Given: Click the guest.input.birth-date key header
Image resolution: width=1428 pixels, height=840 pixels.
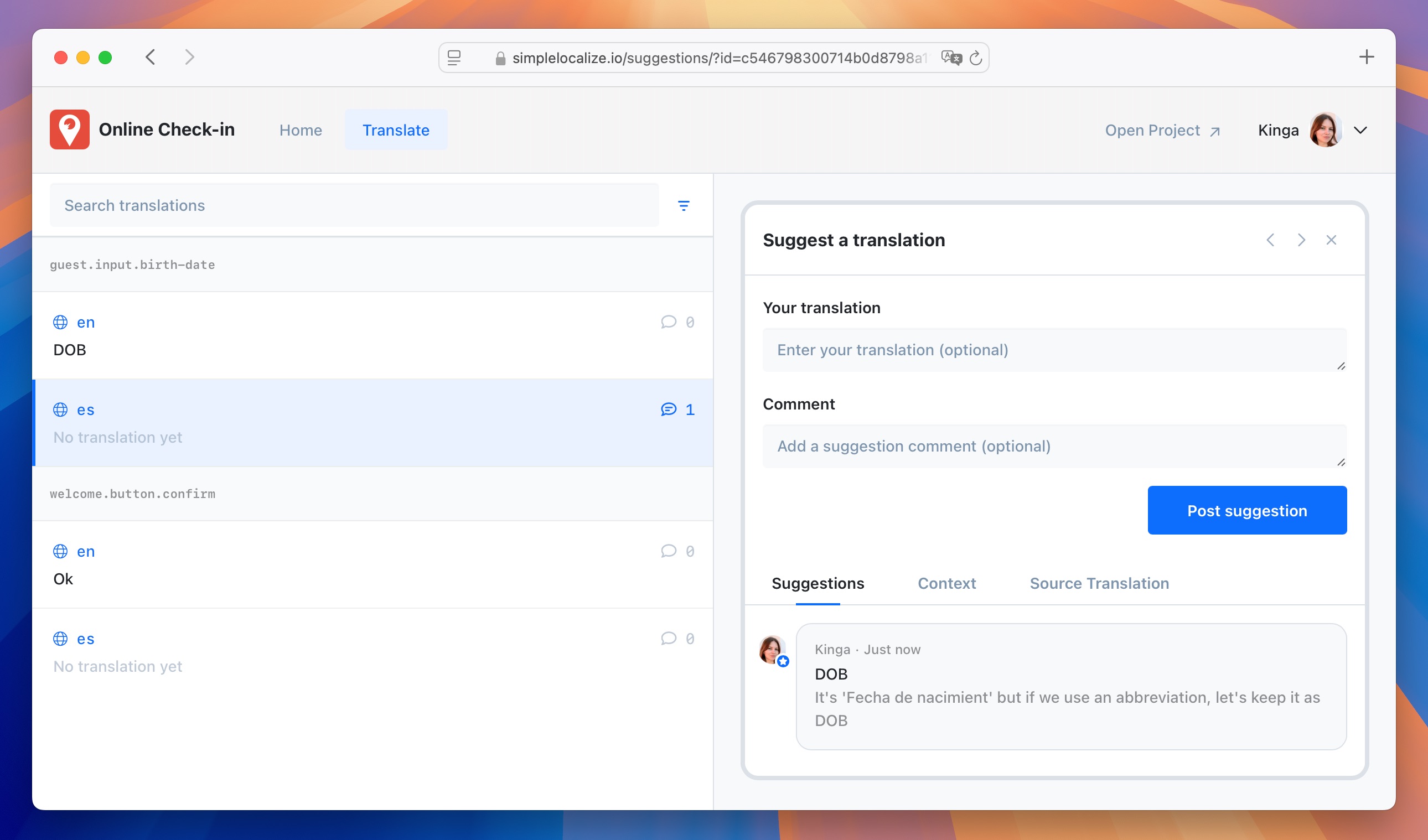Looking at the screenshot, I should 373,265.
